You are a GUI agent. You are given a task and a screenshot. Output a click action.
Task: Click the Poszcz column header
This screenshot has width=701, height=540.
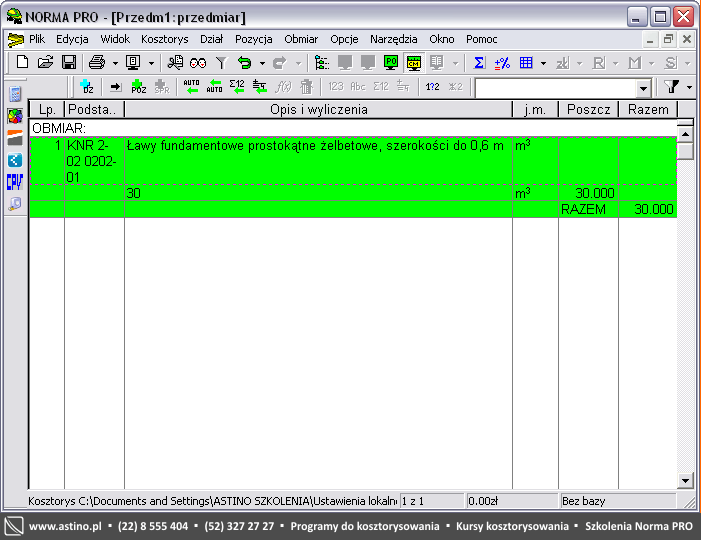click(x=588, y=110)
